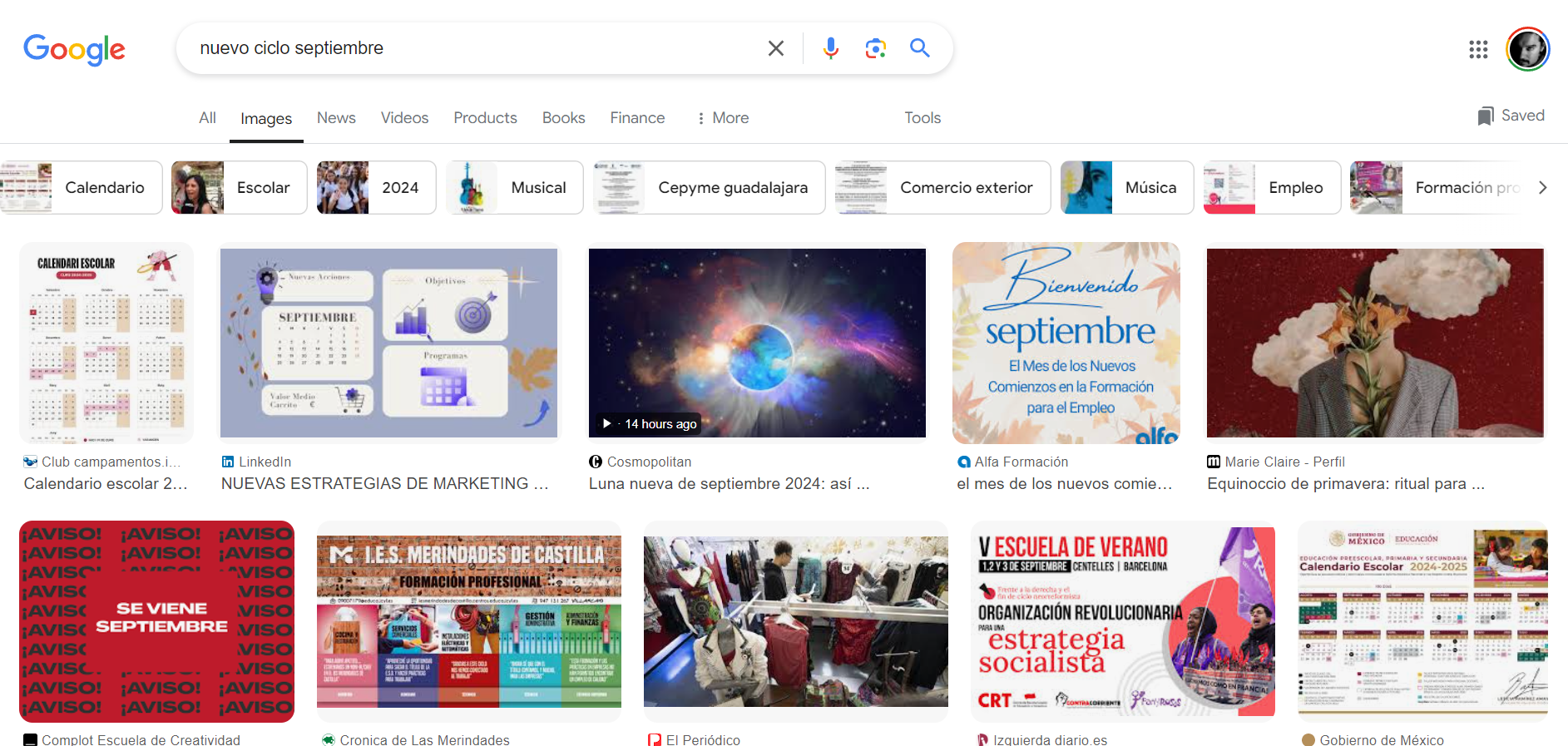The height and width of the screenshot is (746, 1568).
Task: Open Saved items bookmark
Action: point(1511,116)
